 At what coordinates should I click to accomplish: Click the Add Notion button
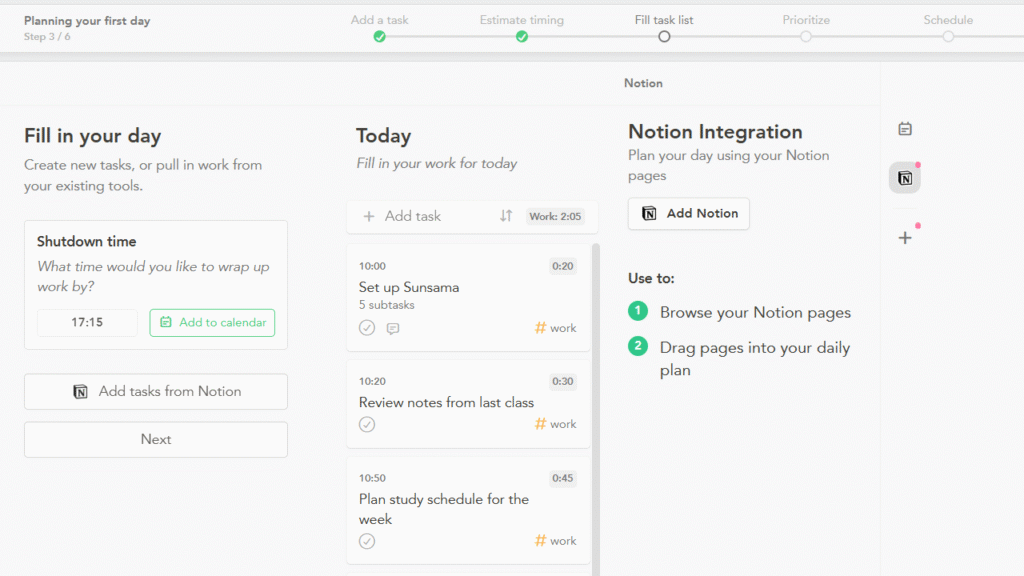point(689,214)
